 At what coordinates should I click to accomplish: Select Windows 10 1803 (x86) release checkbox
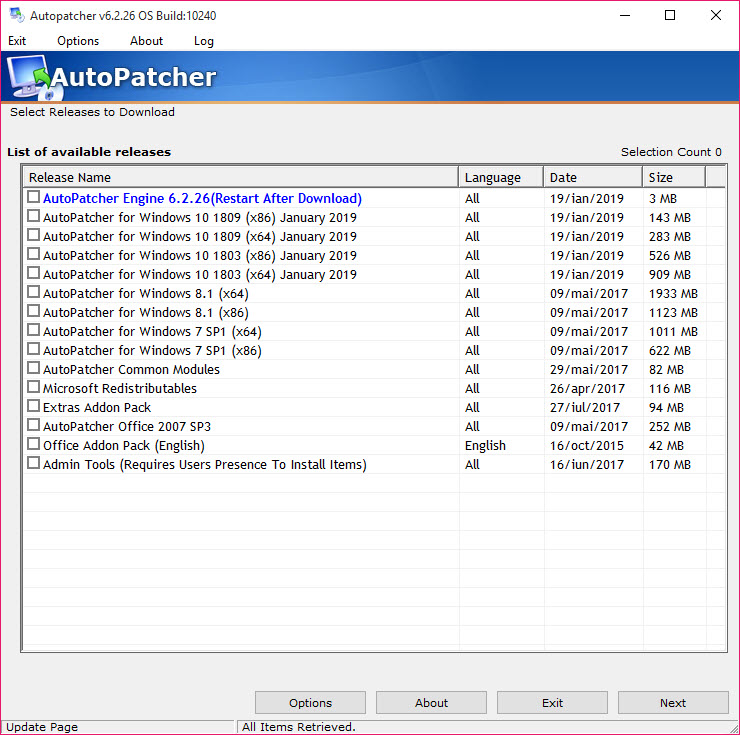coord(33,254)
